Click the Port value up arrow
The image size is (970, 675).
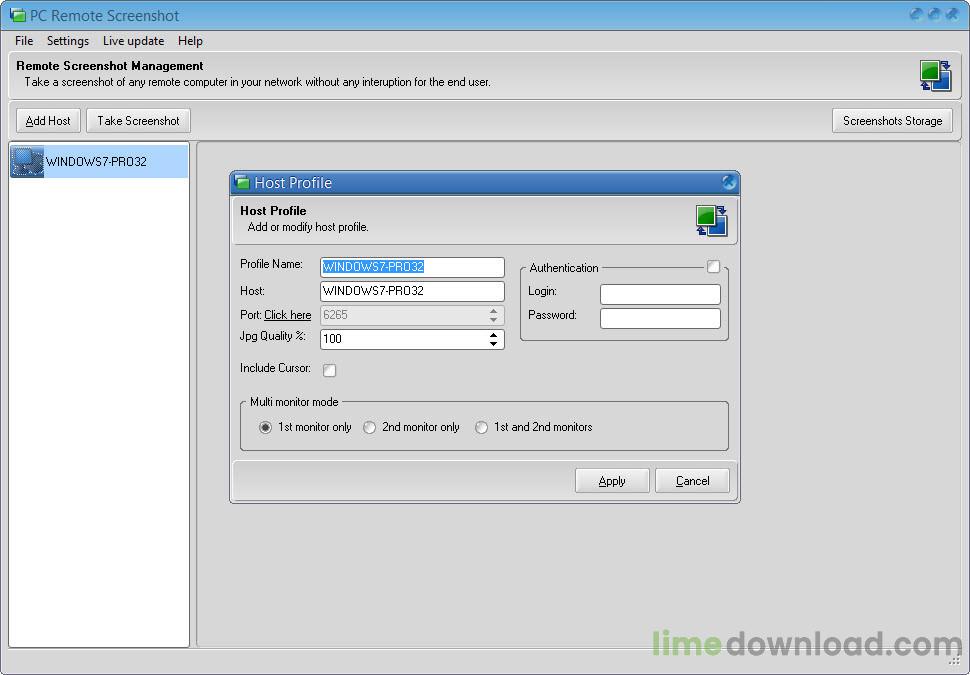pyautogui.click(x=494, y=311)
